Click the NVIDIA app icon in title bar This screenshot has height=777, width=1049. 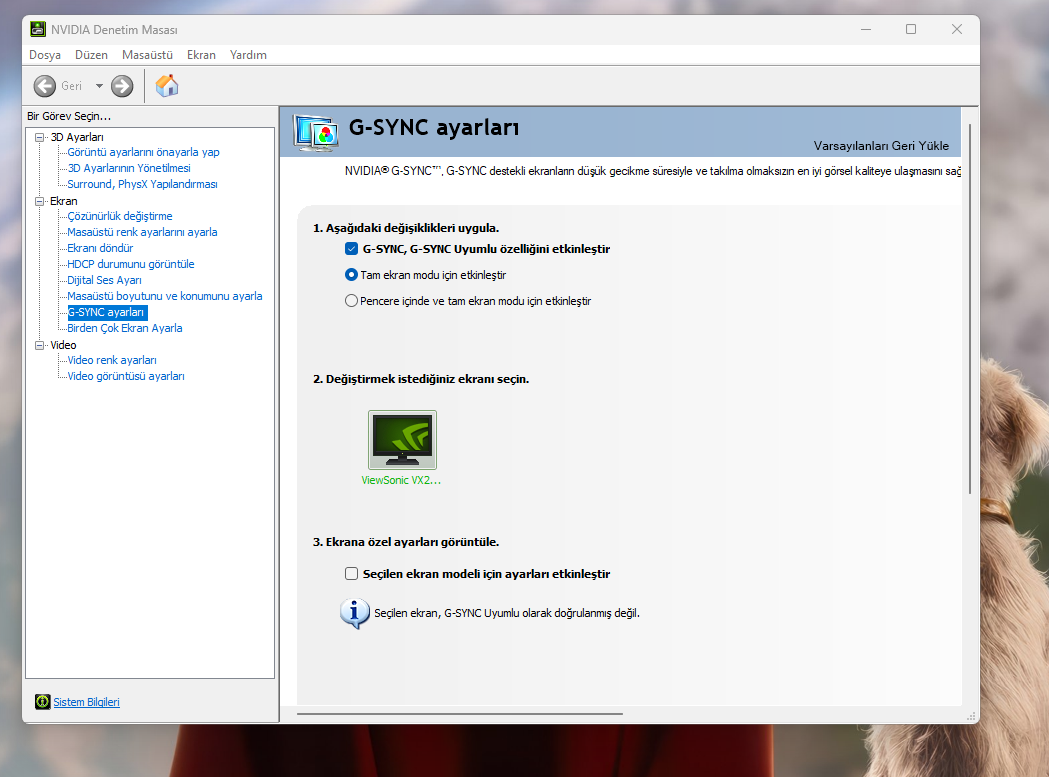[38, 29]
